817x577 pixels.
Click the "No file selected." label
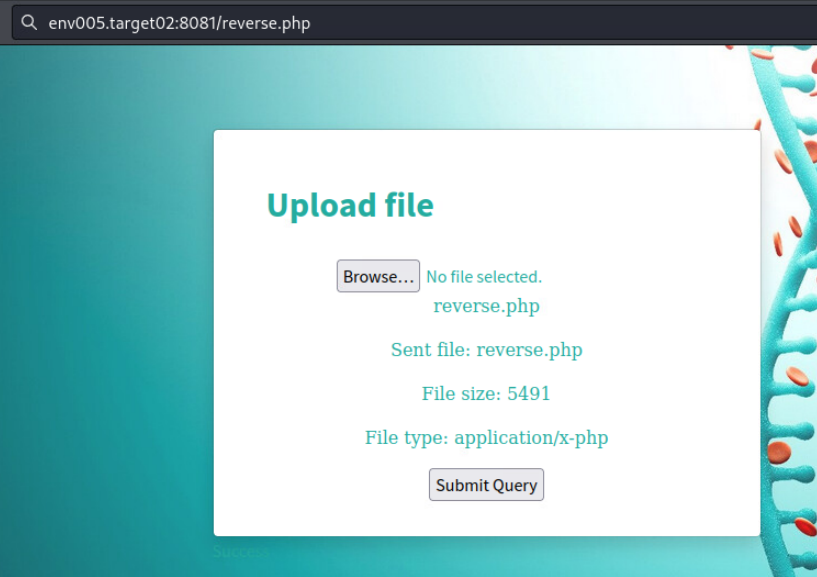pos(484,277)
